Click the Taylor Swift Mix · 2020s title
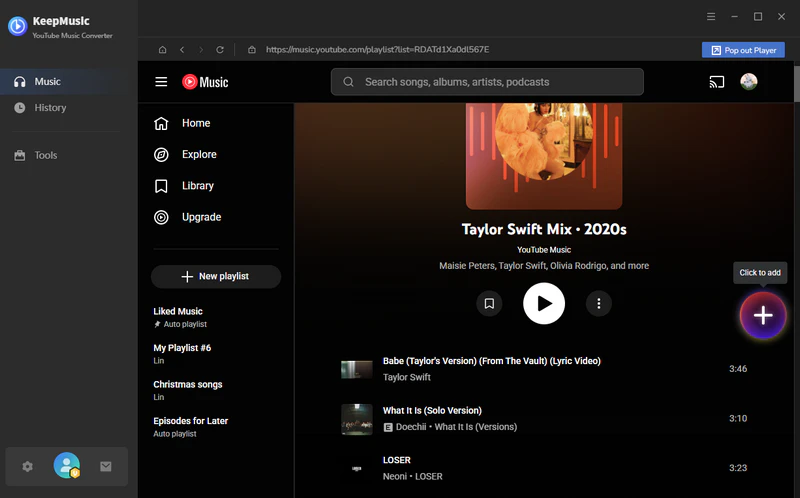The width and height of the screenshot is (800, 498). [x=544, y=229]
